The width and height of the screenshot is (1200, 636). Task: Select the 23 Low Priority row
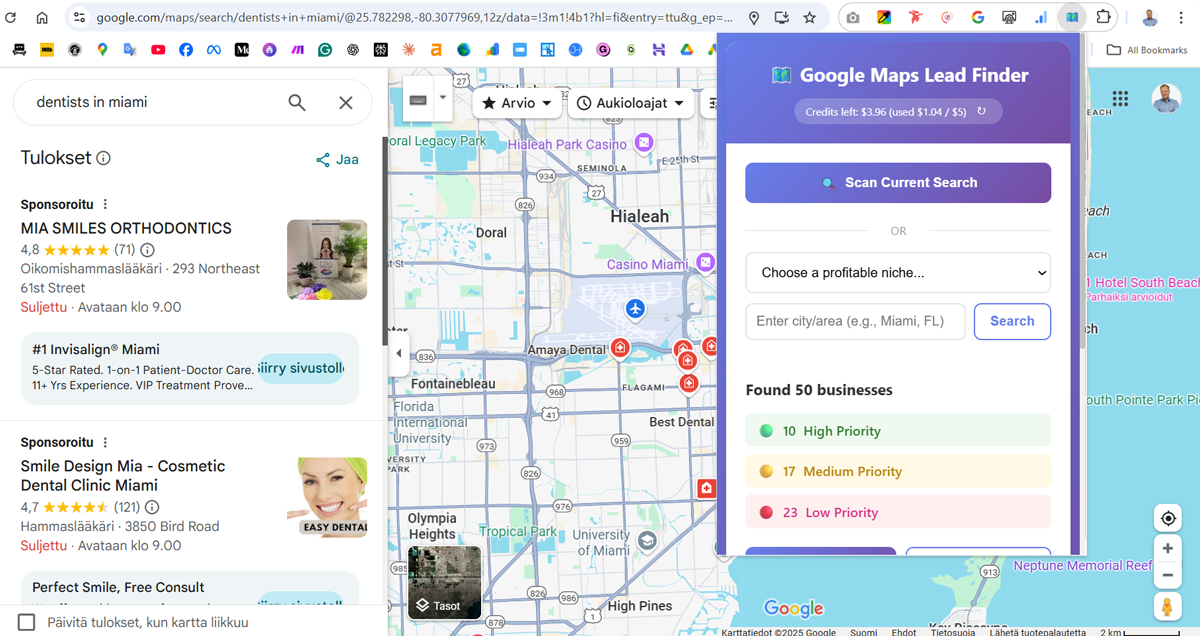point(898,512)
